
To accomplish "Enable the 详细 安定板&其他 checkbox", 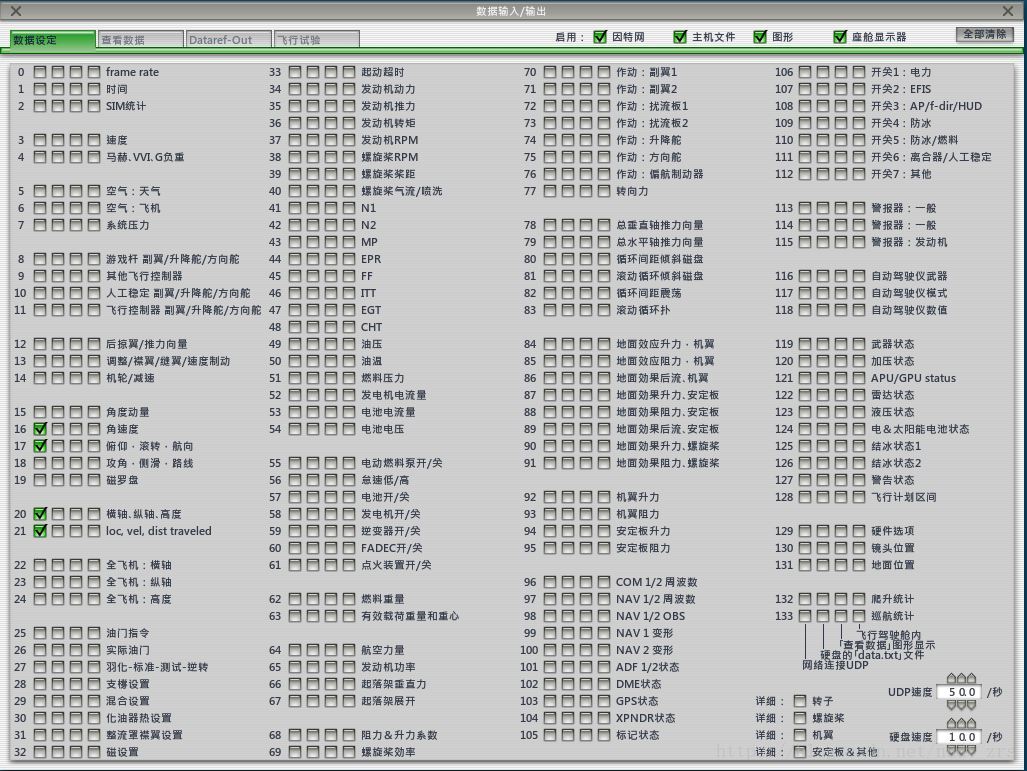I will click(x=800, y=752).
